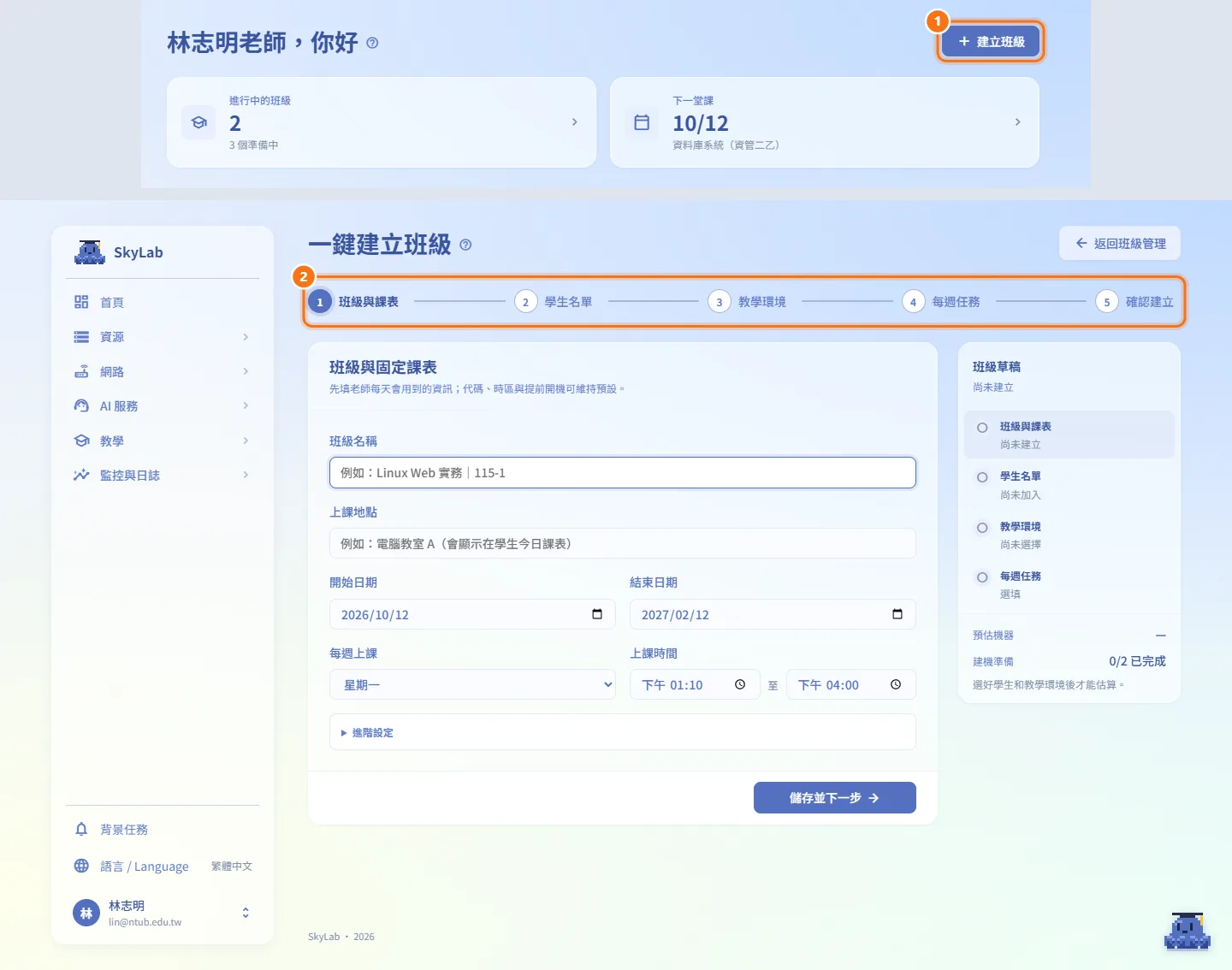
Task: Expand the 資源 chevron
Action: click(x=246, y=337)
